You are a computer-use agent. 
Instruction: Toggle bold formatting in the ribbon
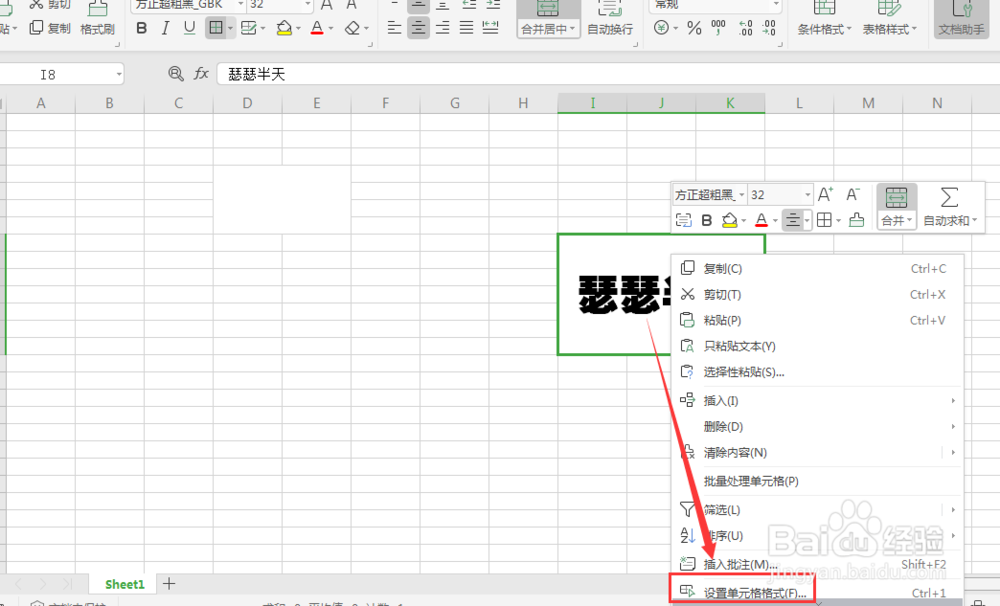[141, 28]
